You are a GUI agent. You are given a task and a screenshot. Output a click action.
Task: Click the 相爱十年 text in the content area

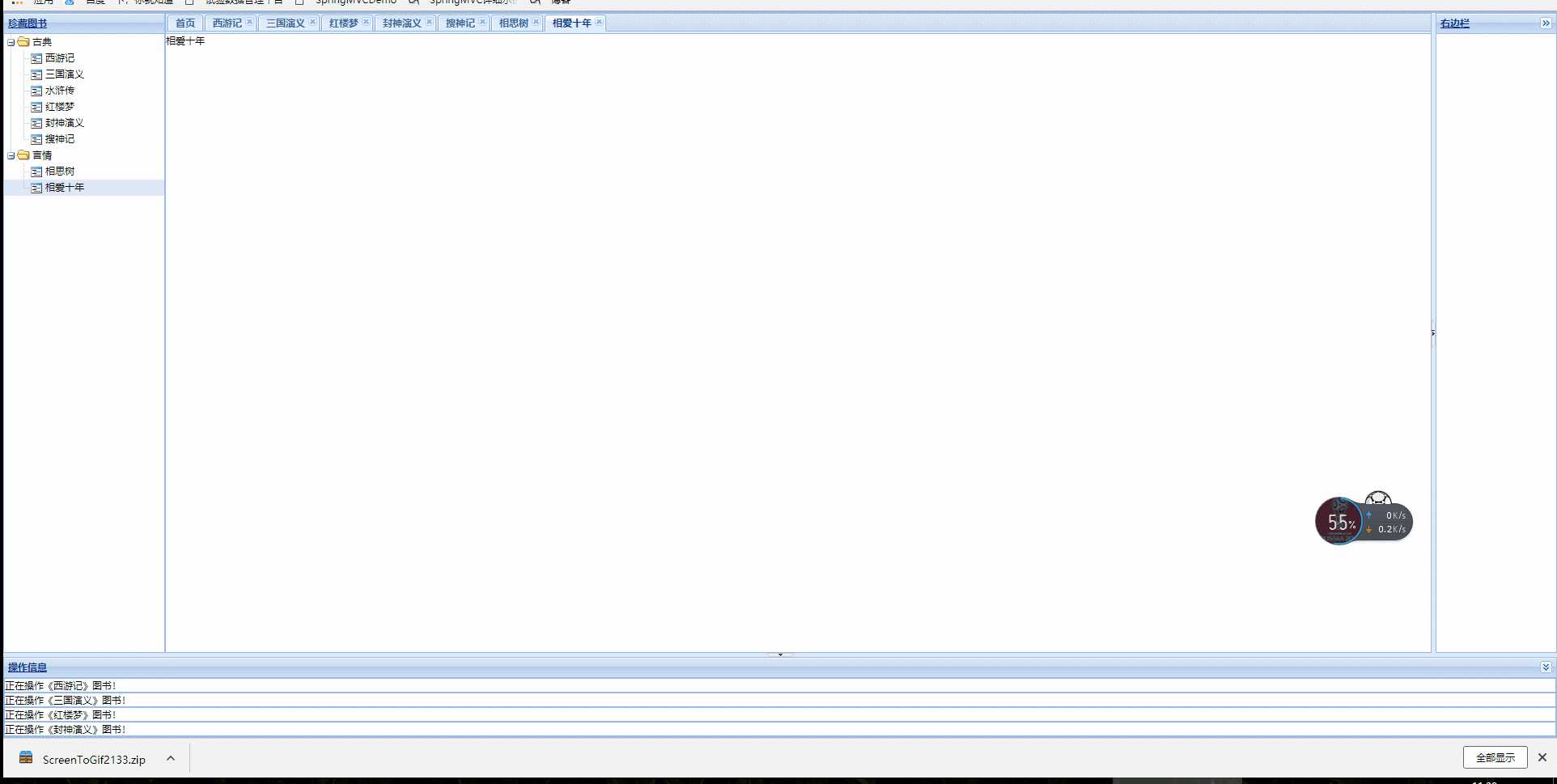185,40
